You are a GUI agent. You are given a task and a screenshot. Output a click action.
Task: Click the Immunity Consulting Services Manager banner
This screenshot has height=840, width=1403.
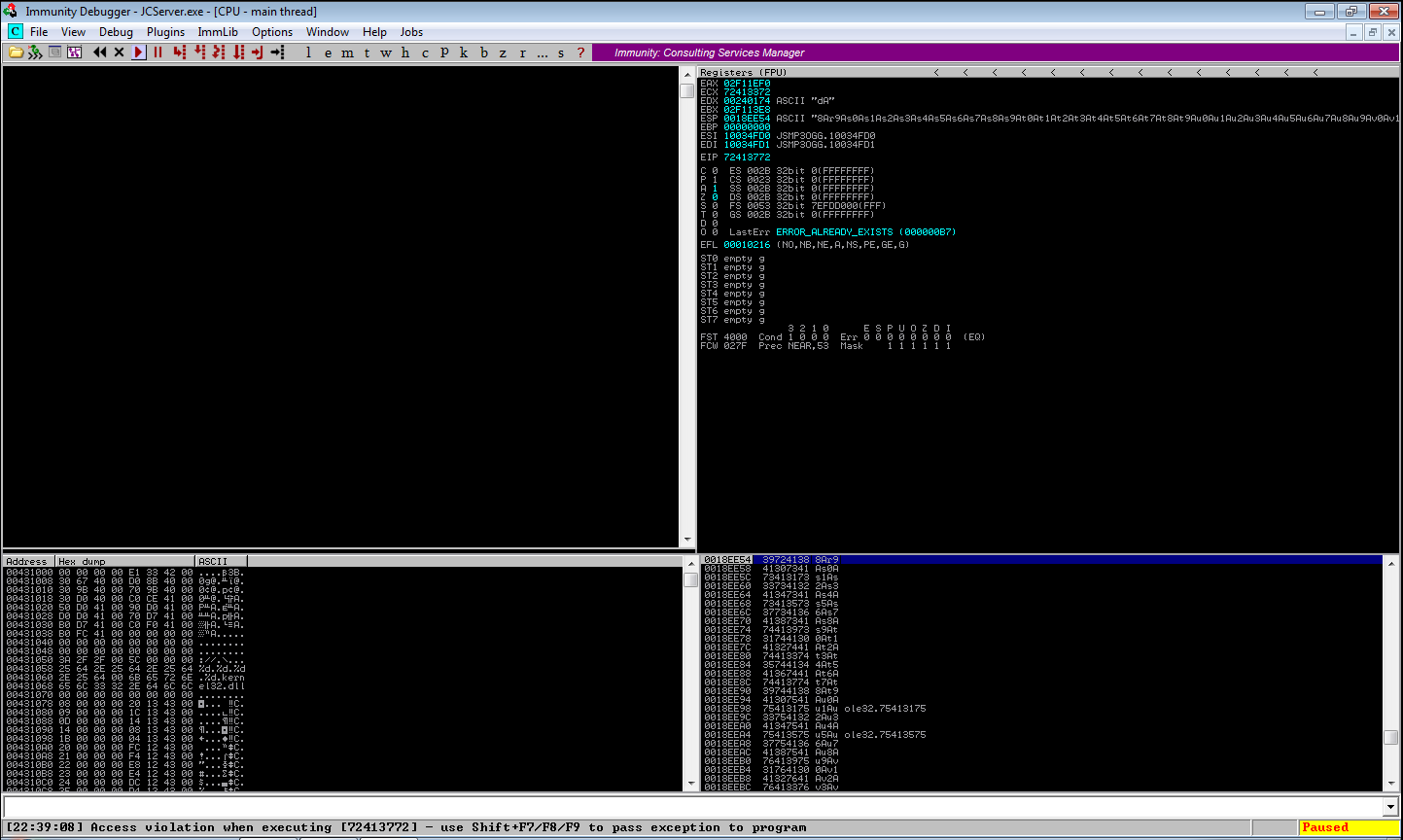(x=995, y=52)
